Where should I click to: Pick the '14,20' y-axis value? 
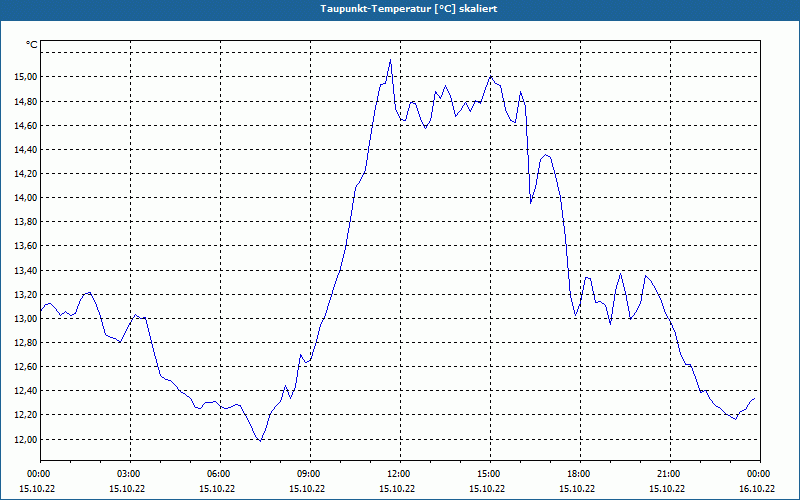click(28, 174)
